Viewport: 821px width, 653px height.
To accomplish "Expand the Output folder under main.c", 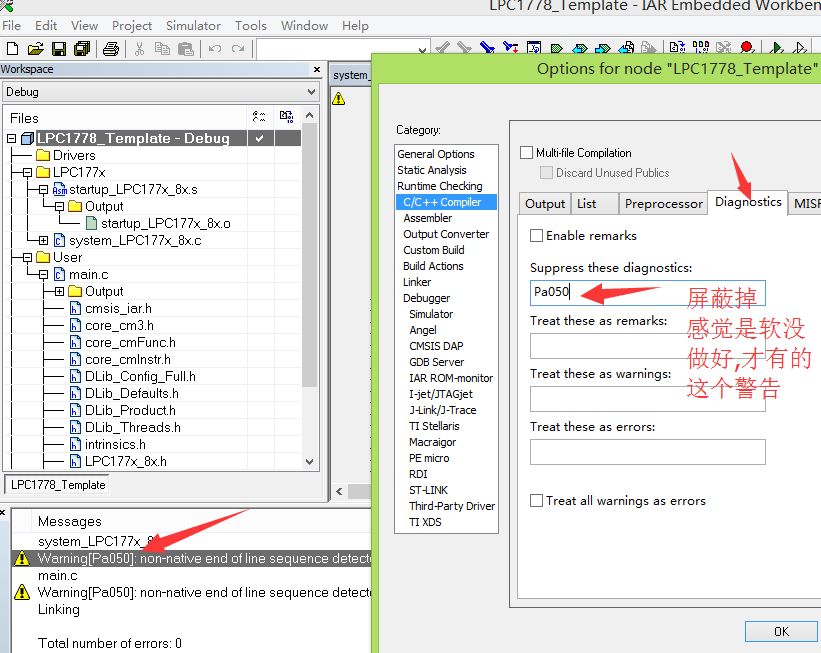I will pos(59,292).
